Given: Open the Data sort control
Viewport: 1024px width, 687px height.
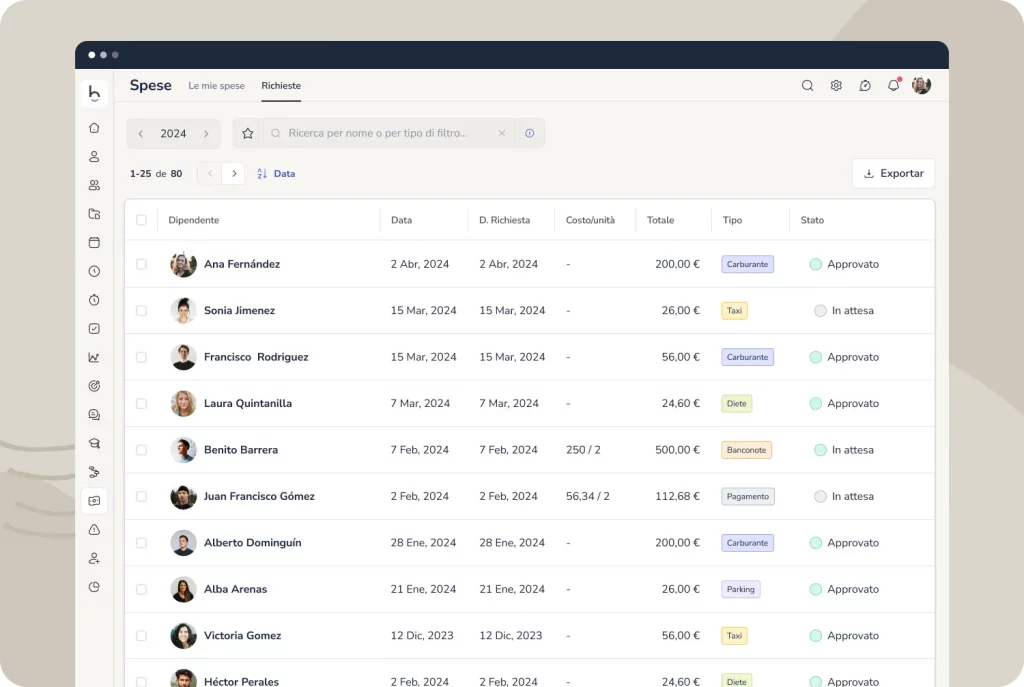Looking at the screenshot, I should [276, 174].
